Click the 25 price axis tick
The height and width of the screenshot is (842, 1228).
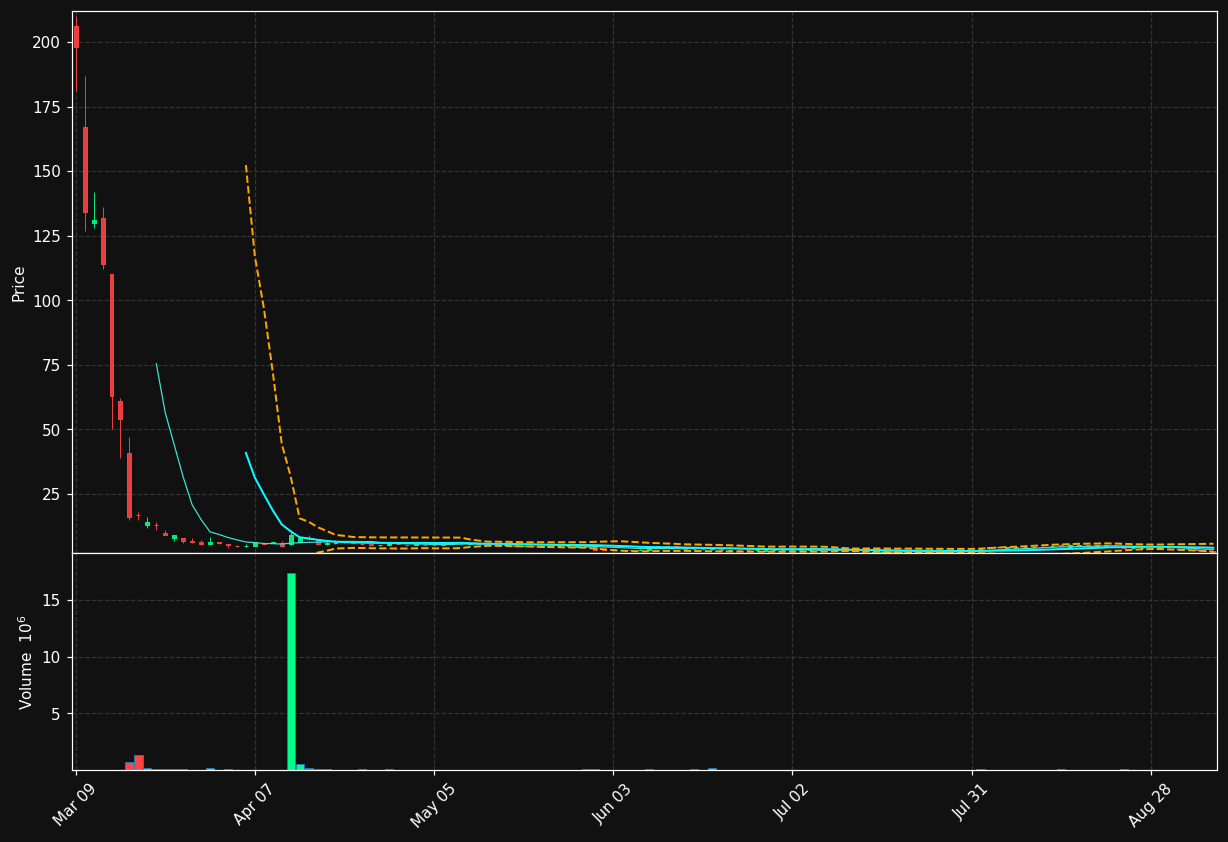pos(51,495)
